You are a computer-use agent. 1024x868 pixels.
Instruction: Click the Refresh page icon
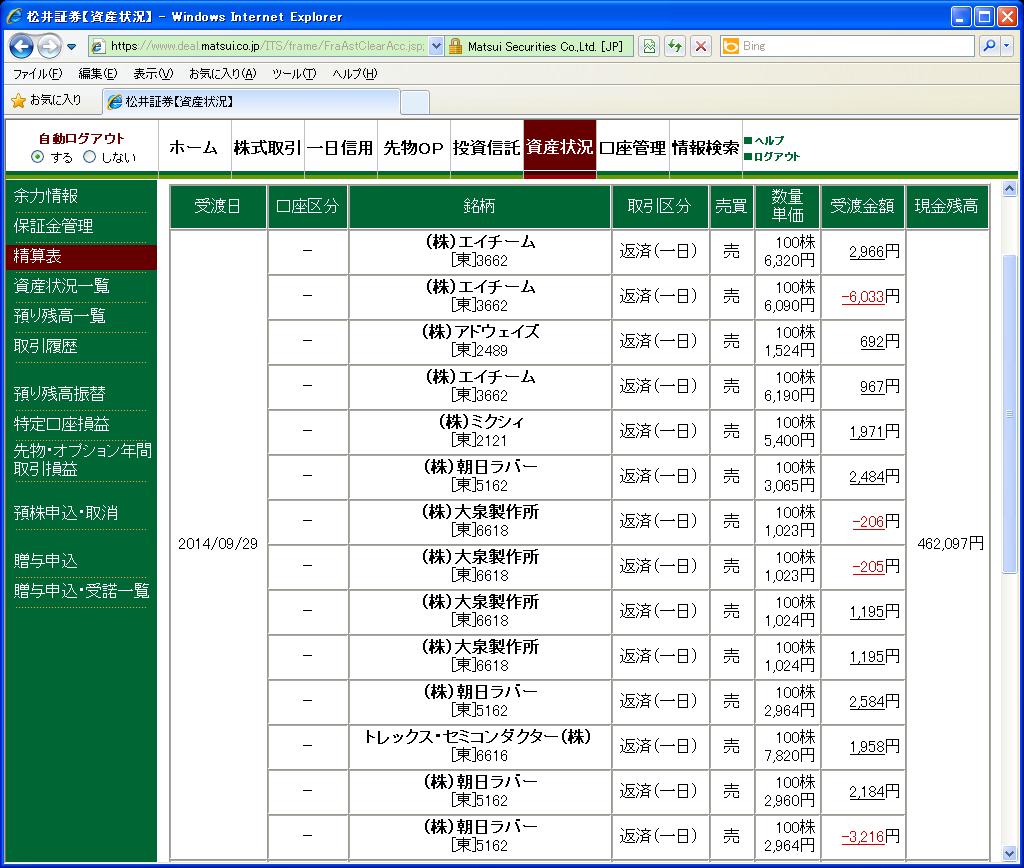pos(675,46)
